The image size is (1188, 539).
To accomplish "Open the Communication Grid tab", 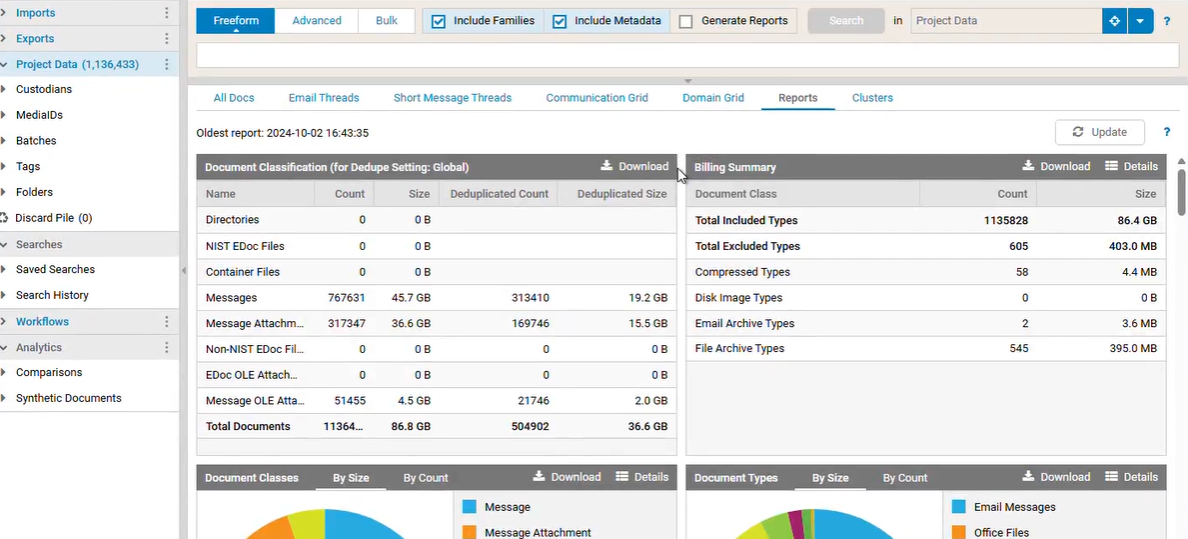I will coord(597,98).
